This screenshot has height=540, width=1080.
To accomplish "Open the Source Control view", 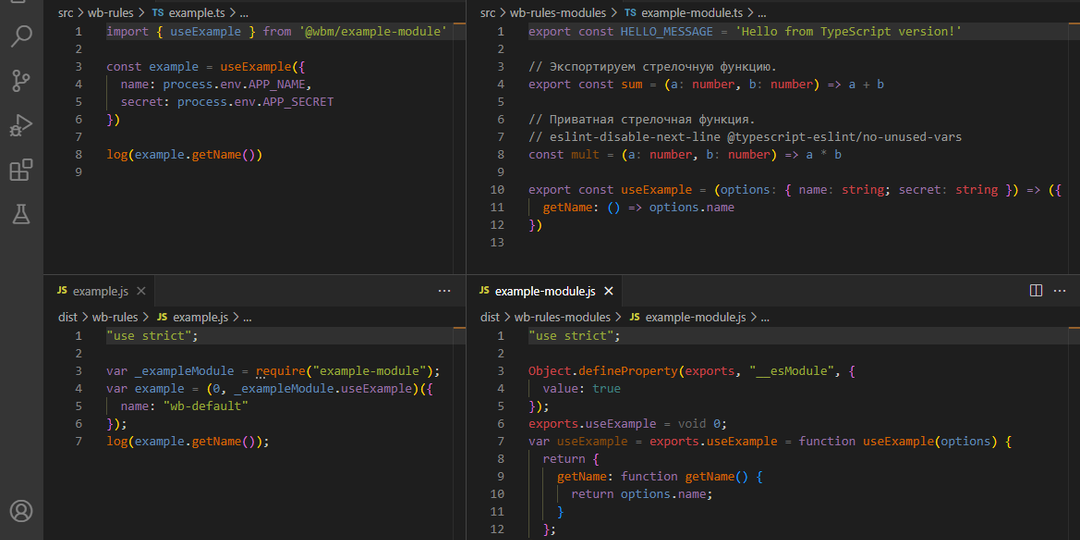I will pyautogui.click(x=21, y=81).
